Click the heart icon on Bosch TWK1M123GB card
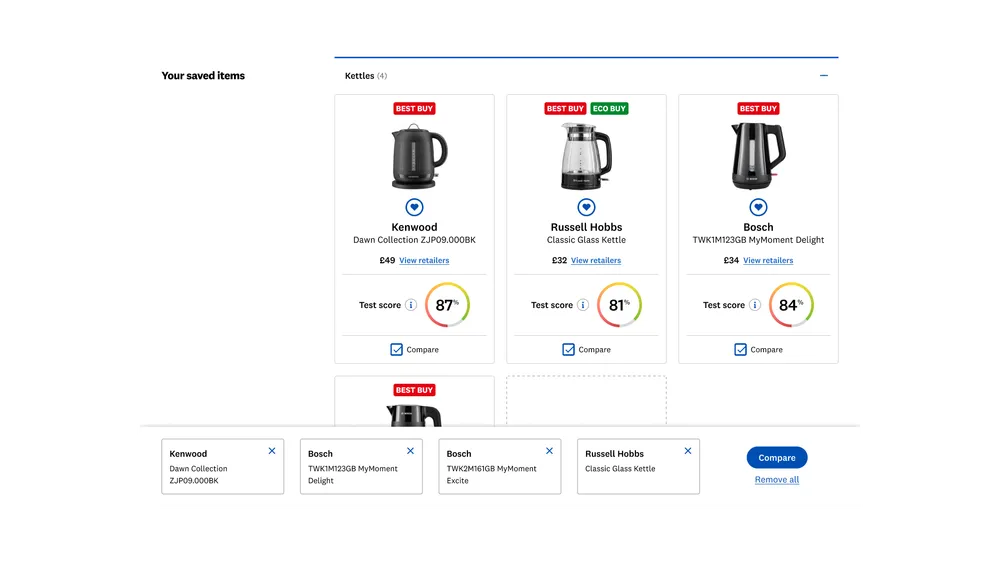The width and height of the screenshot is (1000, 563). [758, 207]
